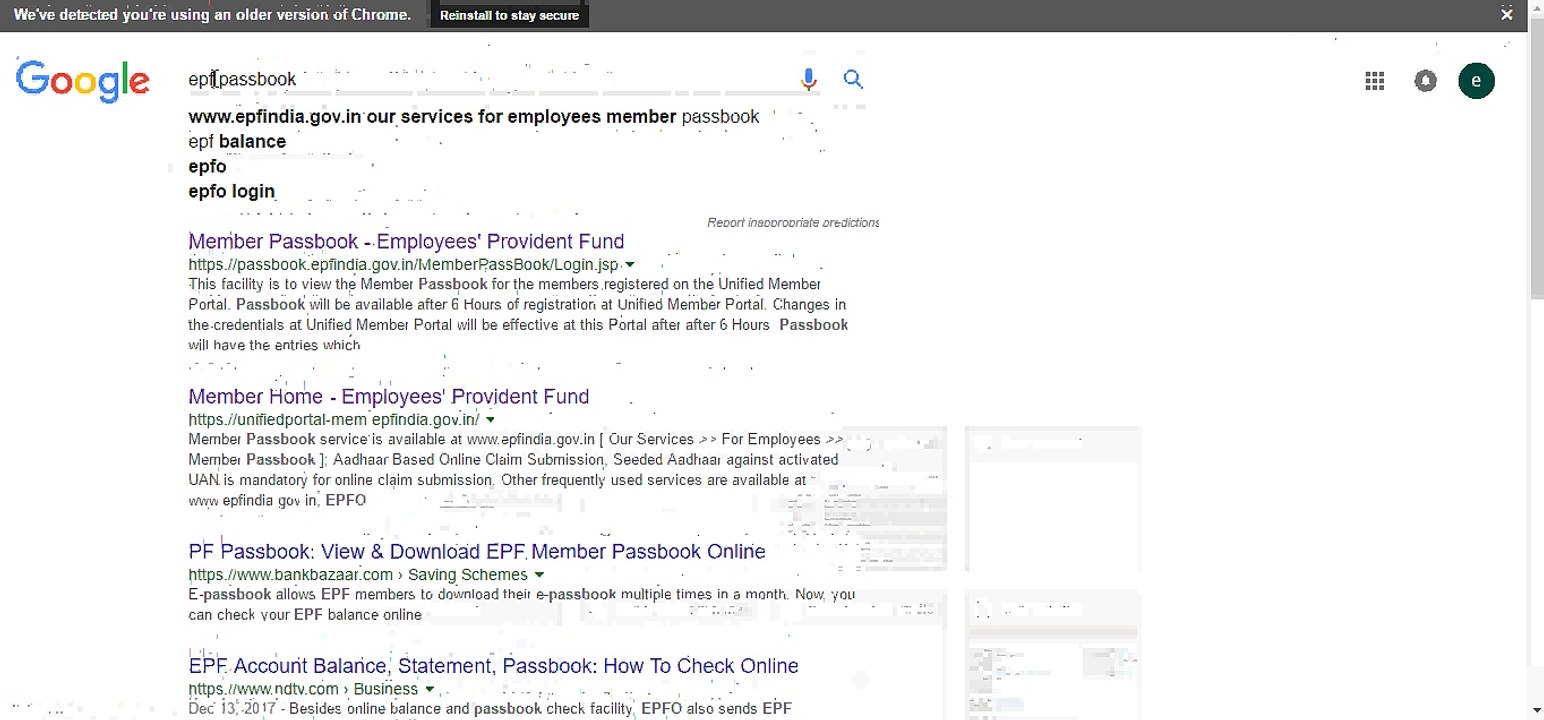Click 'Reinstall to stay secure' button
The width and height of the screenshot is (1544, 720).
click(x=509, y=15)
